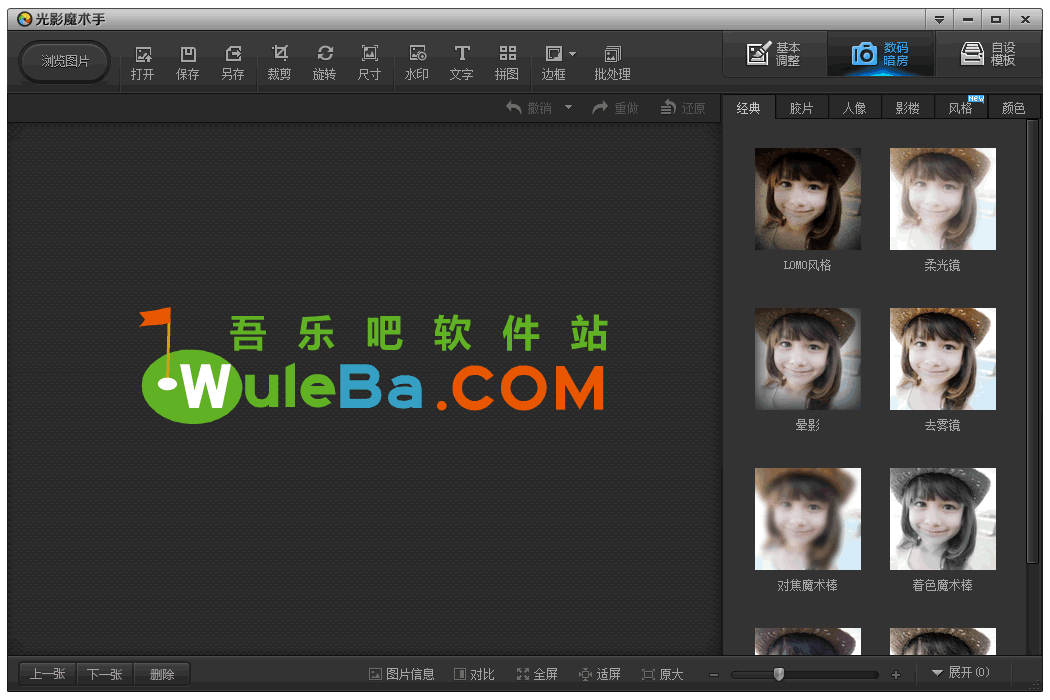Go to next image with 下一张
Screen dimensions: 1050x700
click(x=104, y=674)
